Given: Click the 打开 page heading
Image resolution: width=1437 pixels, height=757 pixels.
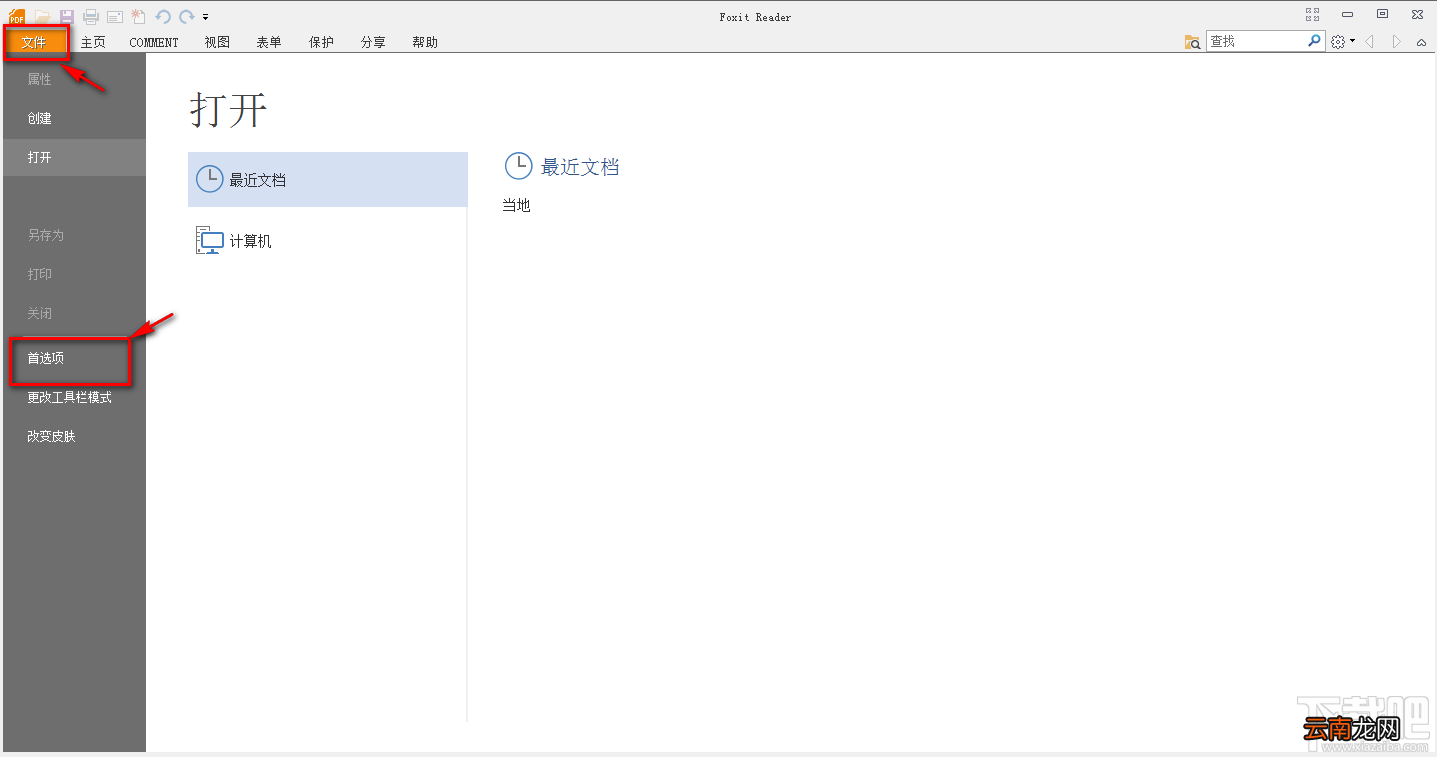Looking at the screenshot, I should pyautogui.click(x=229, y=110).
